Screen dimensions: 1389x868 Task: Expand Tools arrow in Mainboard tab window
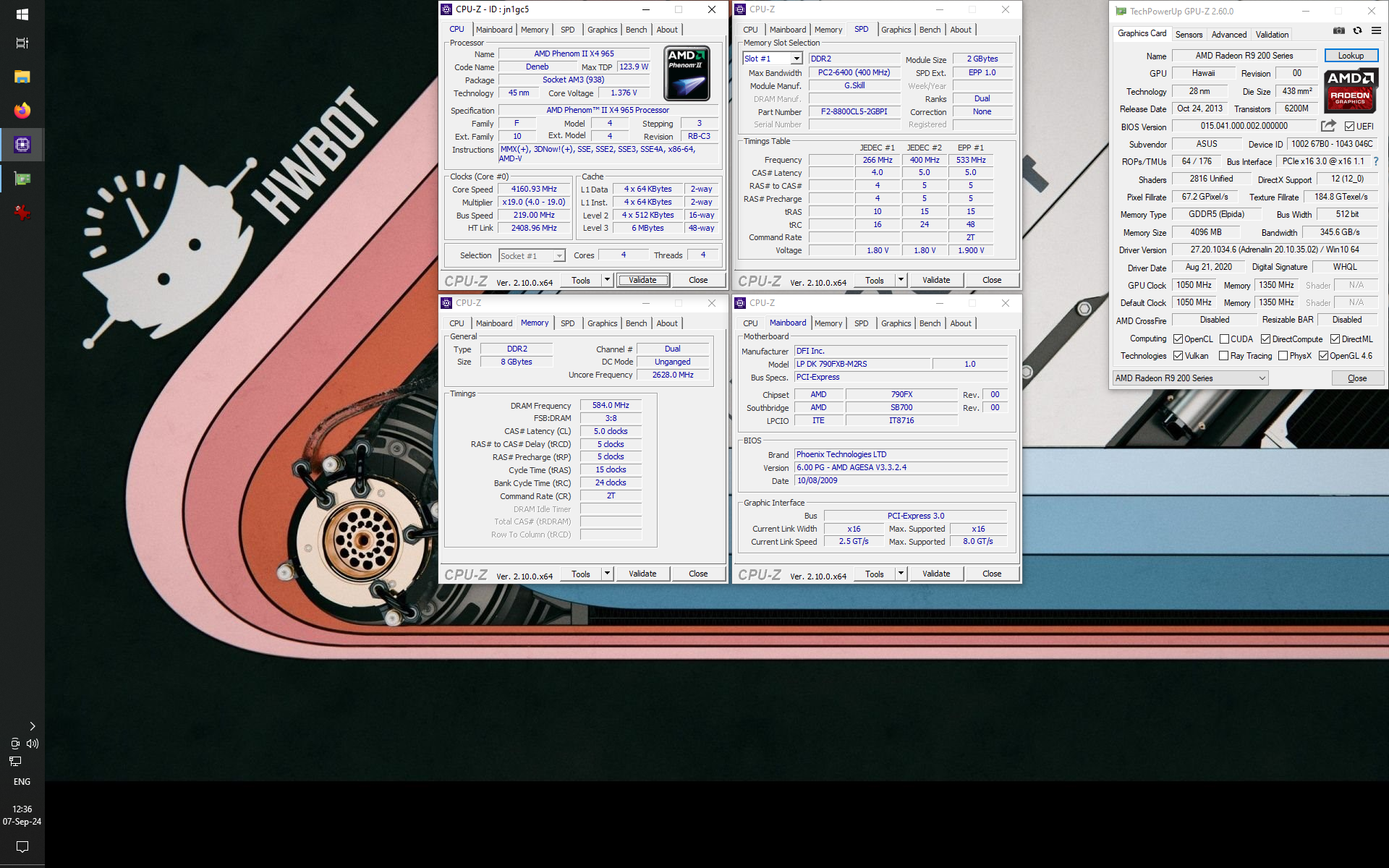coord(901,574)
